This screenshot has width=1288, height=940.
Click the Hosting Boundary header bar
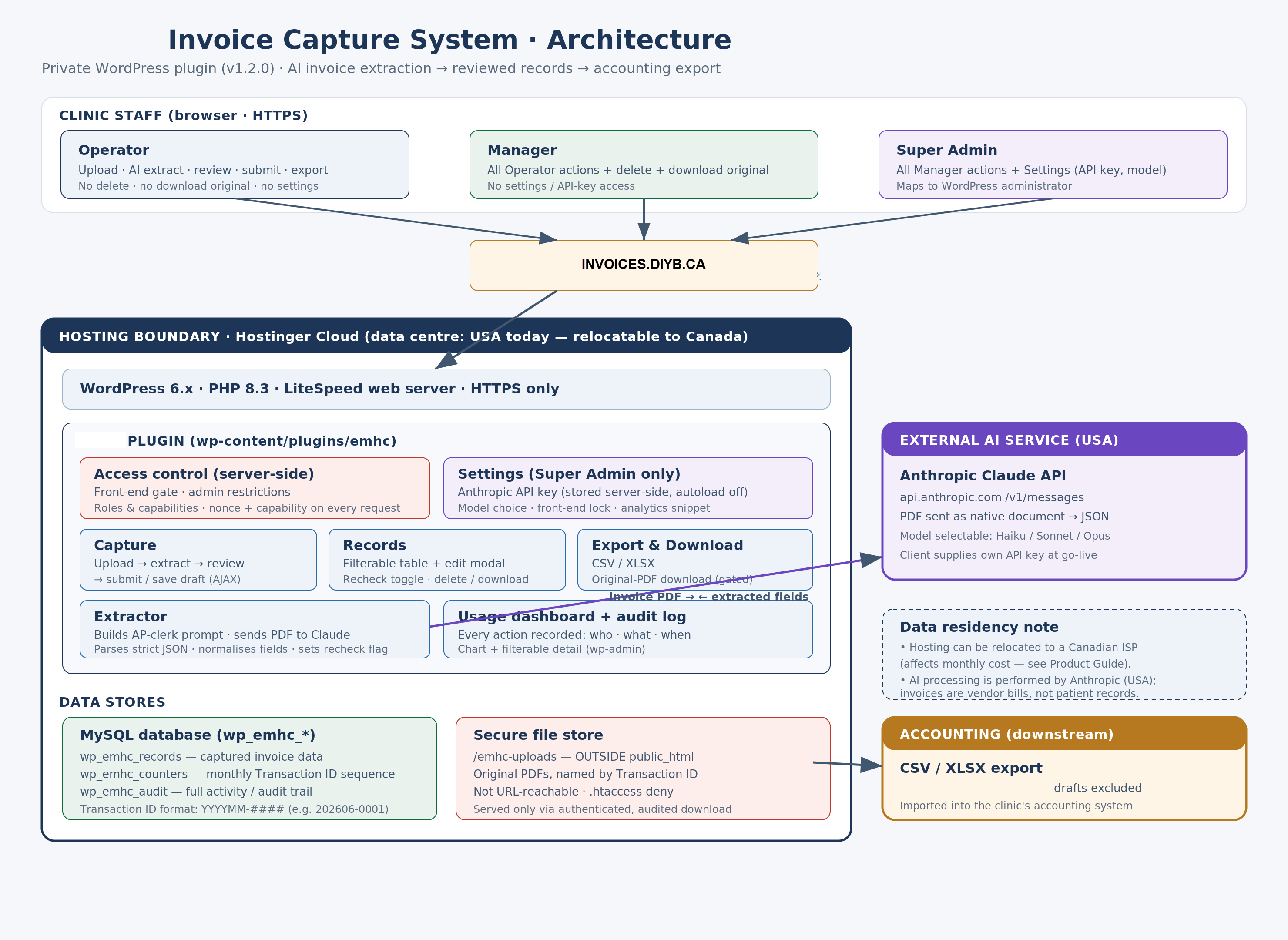pos(446,336)
